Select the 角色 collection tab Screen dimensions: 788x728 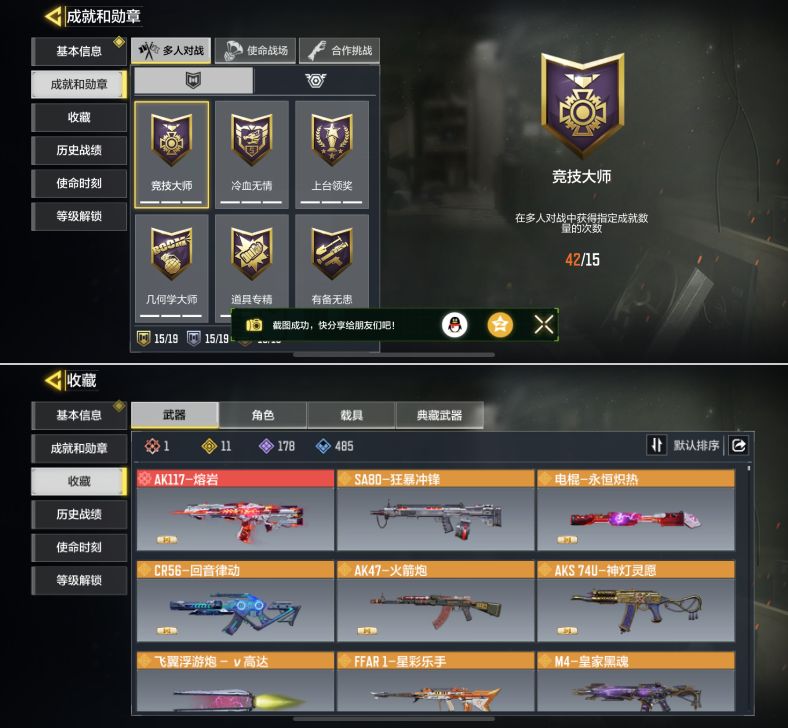coord(263,415)
